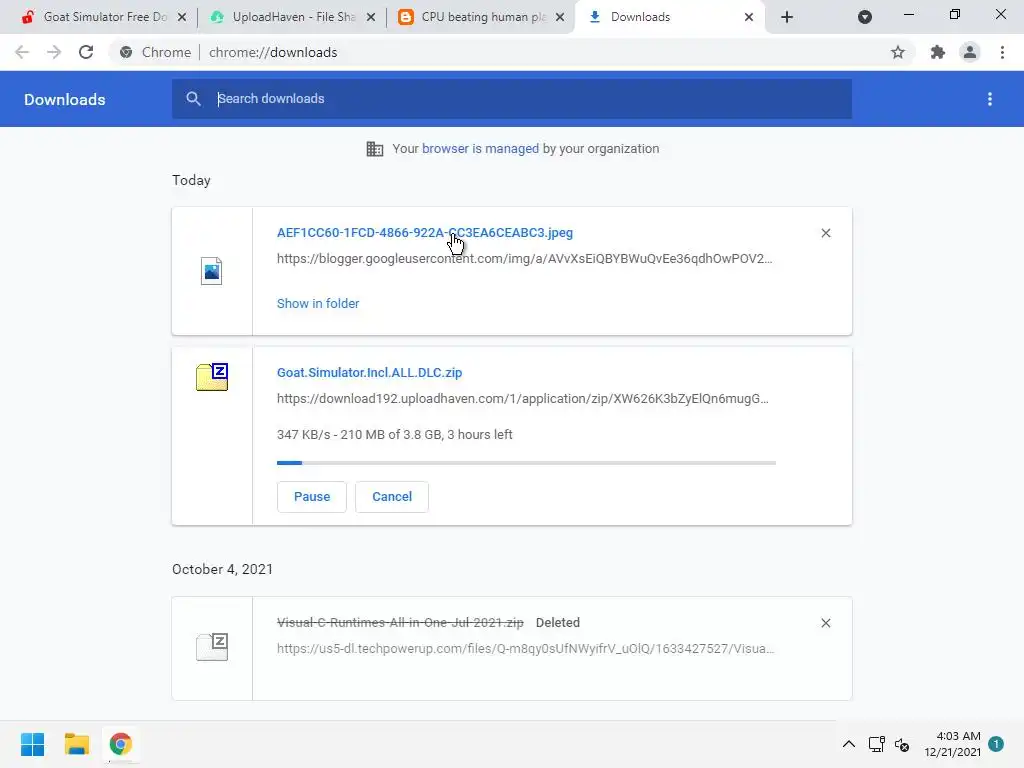Screen dimensions: 1024x768
Task: Open the muted volume tray icon
Action: pos(902,744)
